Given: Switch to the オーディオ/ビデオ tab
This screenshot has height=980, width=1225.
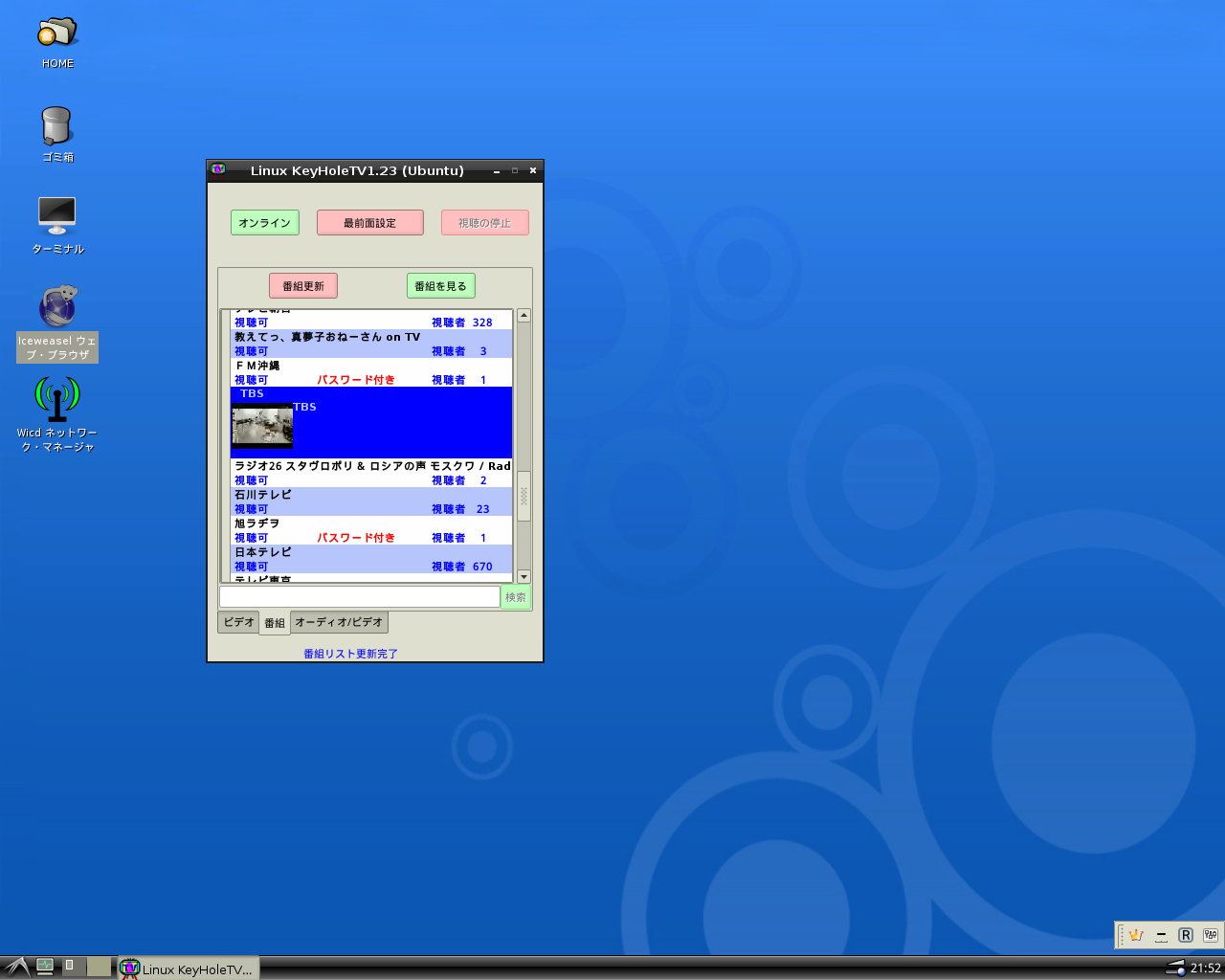Looking at the screenshot, I should coord(339,622).
